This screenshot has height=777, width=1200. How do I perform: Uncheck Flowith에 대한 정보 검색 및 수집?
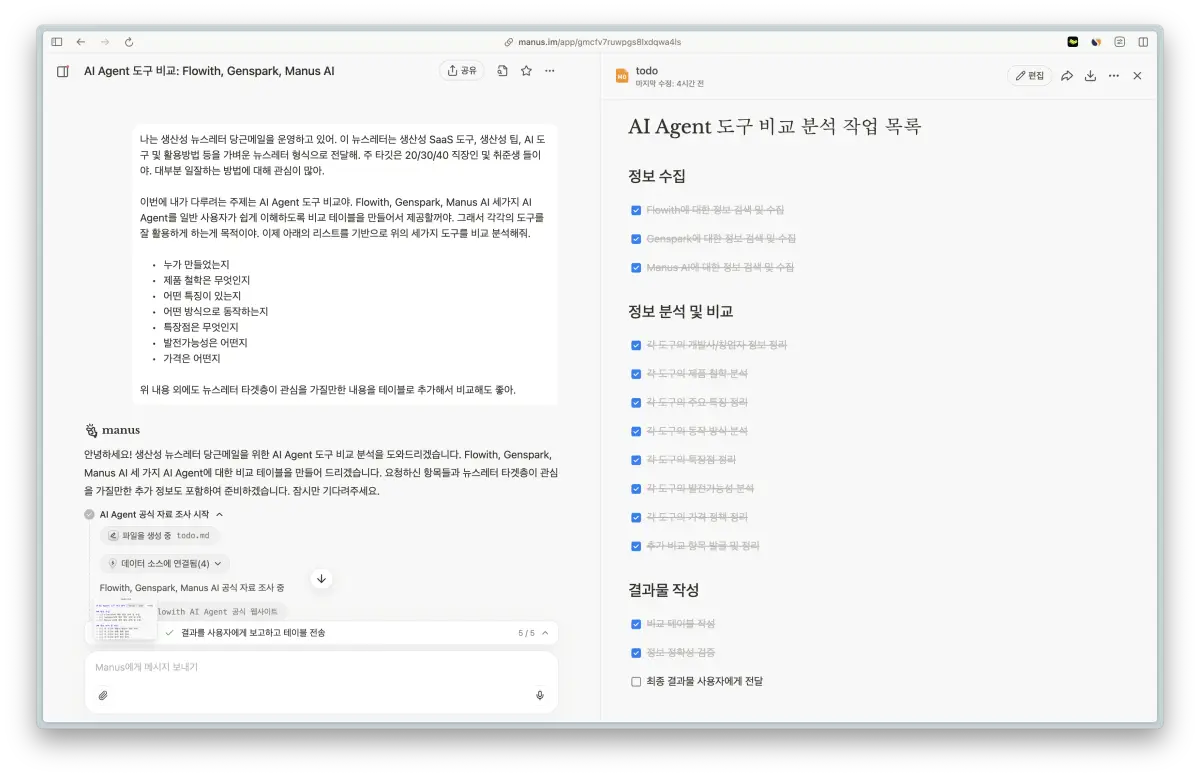636,210
